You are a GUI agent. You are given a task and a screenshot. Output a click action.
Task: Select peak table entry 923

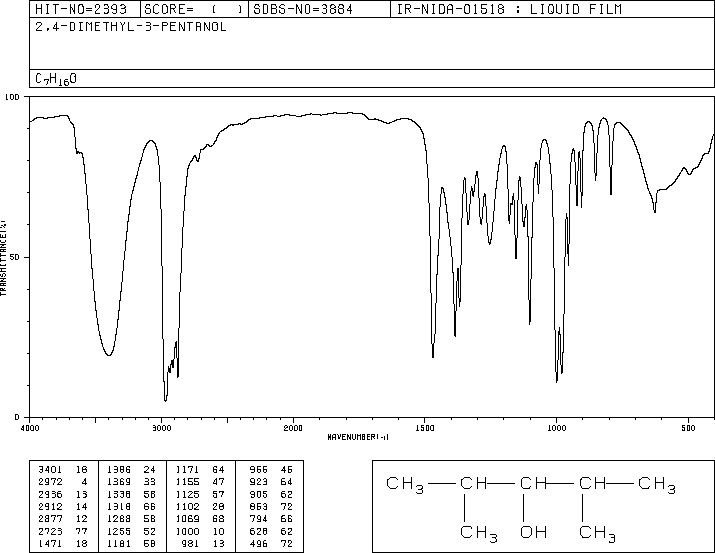(x=259, y=482)
